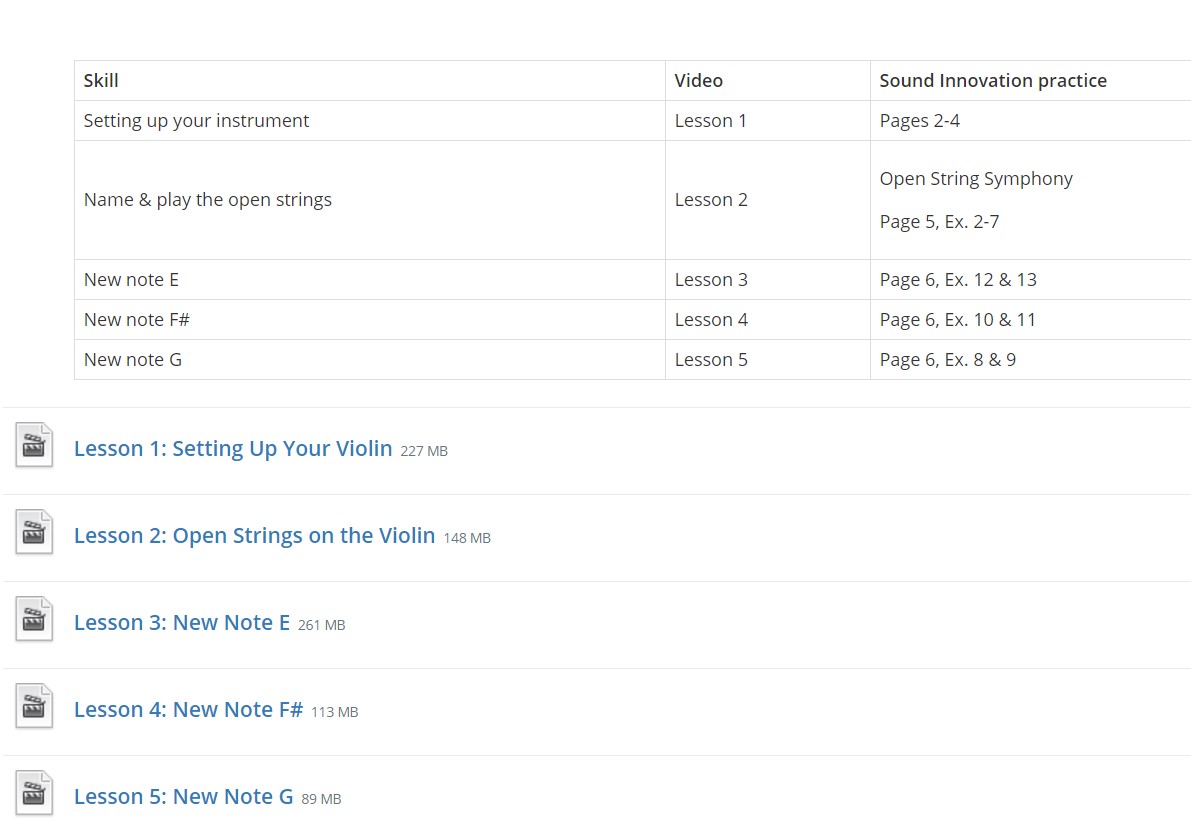Click the New note G skill cell

coord(369,359)
